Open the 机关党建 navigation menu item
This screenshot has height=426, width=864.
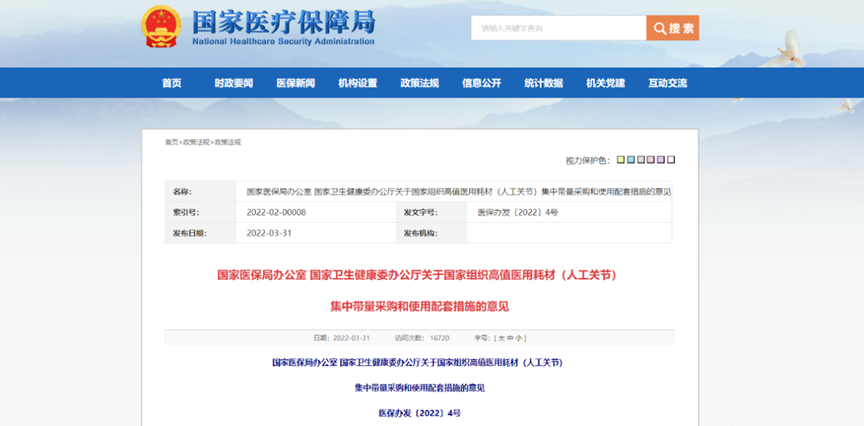[x=606, y=83]
